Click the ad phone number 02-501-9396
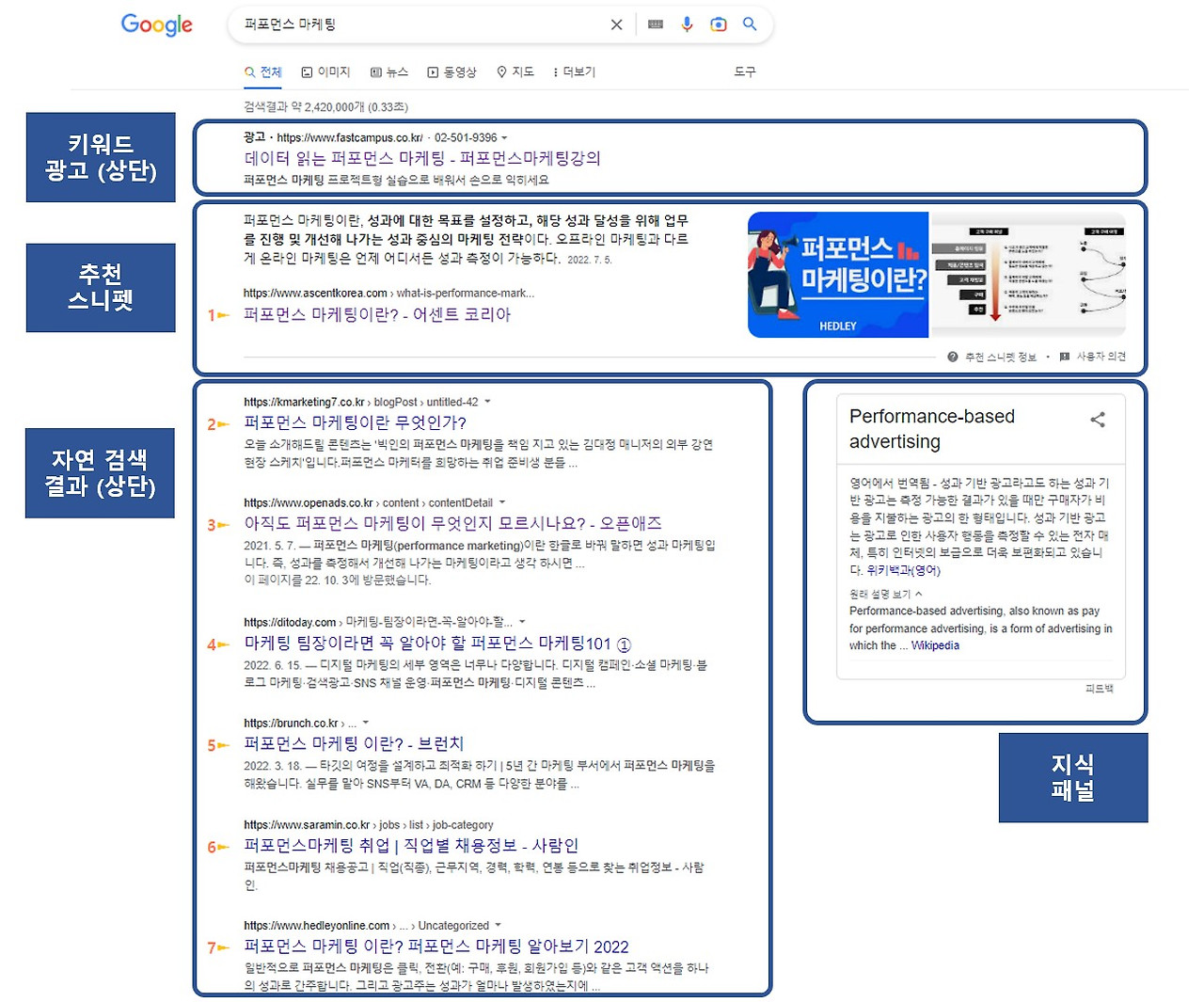Viewport: 1204px width, 1002px height. (x=466, y=137)
